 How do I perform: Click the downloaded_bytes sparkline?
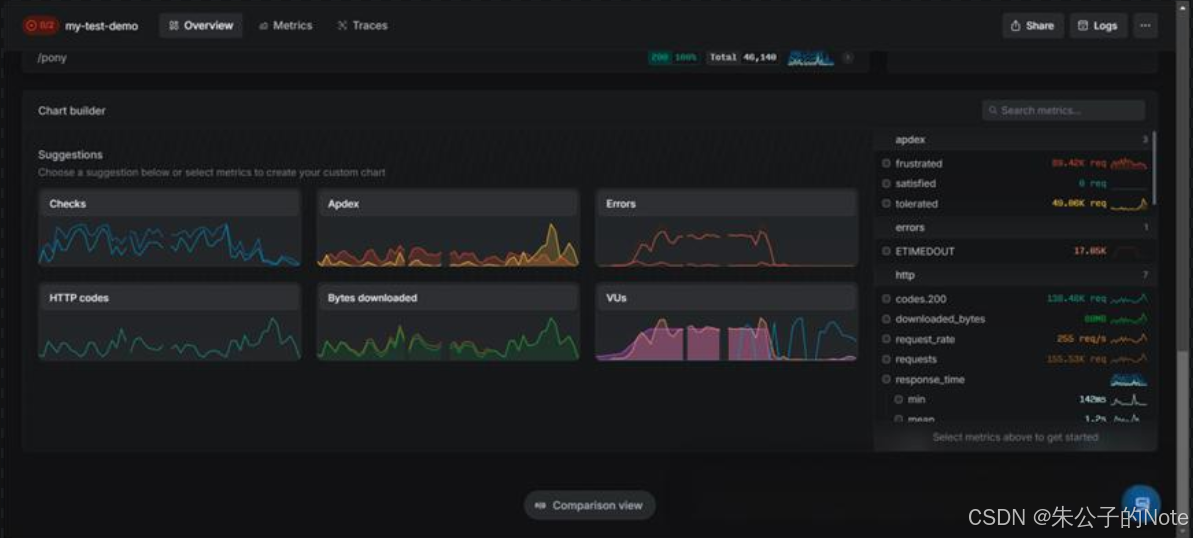pos(1128,319)
